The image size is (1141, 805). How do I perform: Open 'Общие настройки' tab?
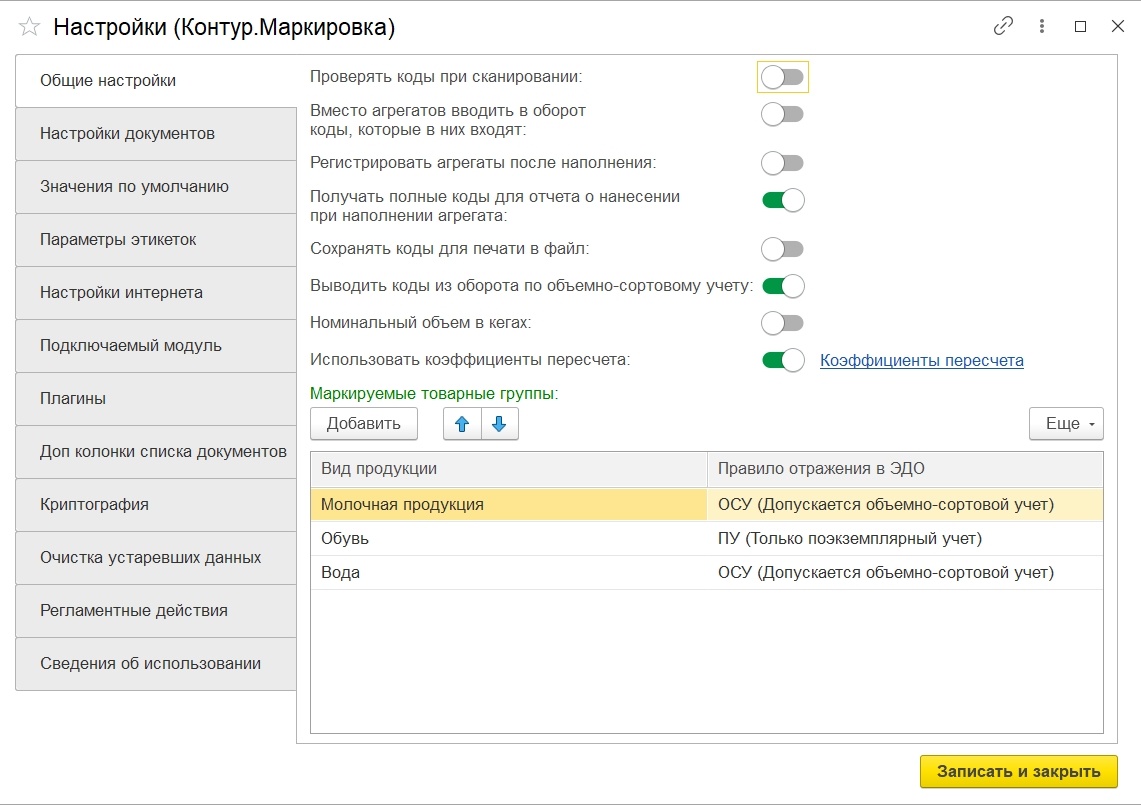[156, 81]
